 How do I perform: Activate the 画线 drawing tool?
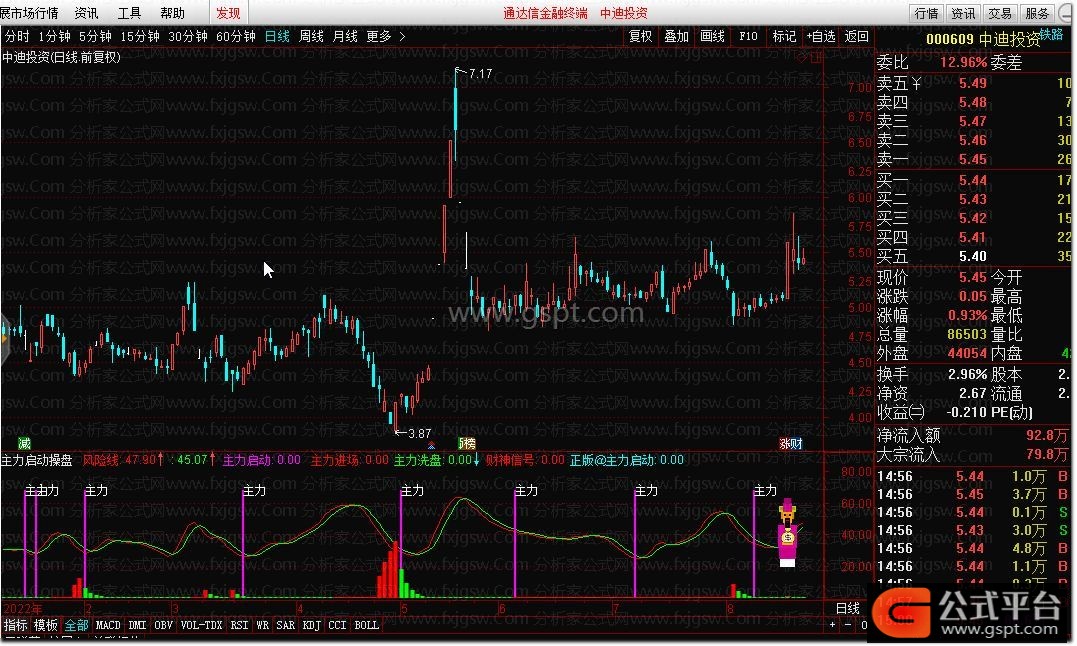(x=712, y=36)
